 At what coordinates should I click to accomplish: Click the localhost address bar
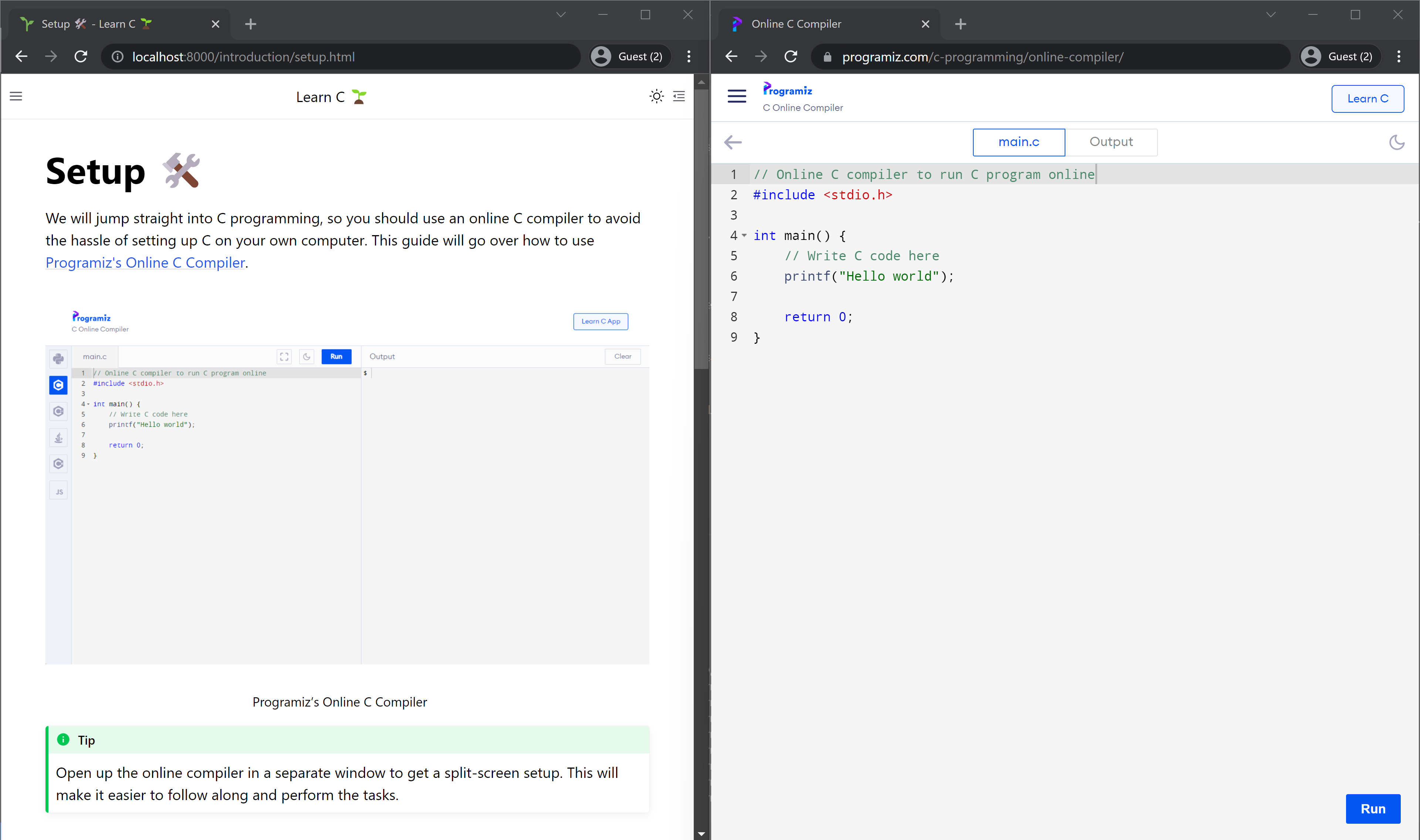tap(341, 57)
